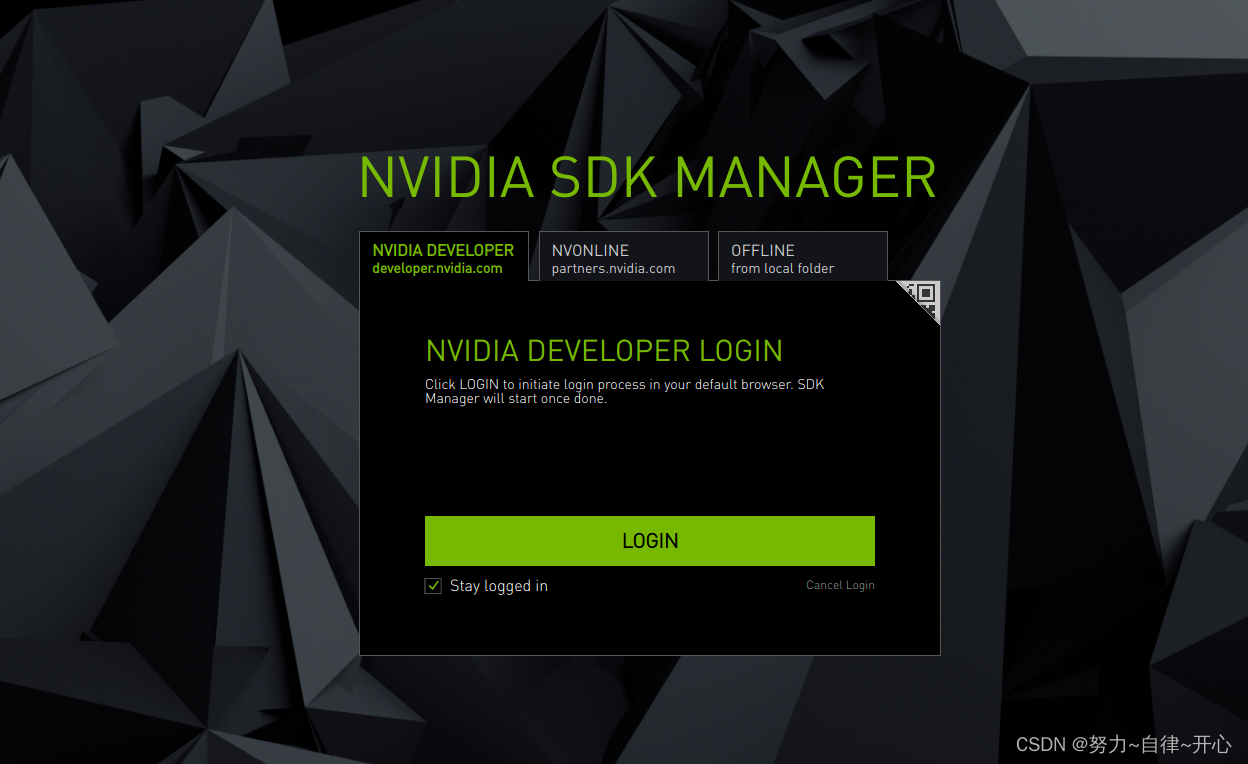Click the NVIDIA SDK MANAGER title

point(648,178)
